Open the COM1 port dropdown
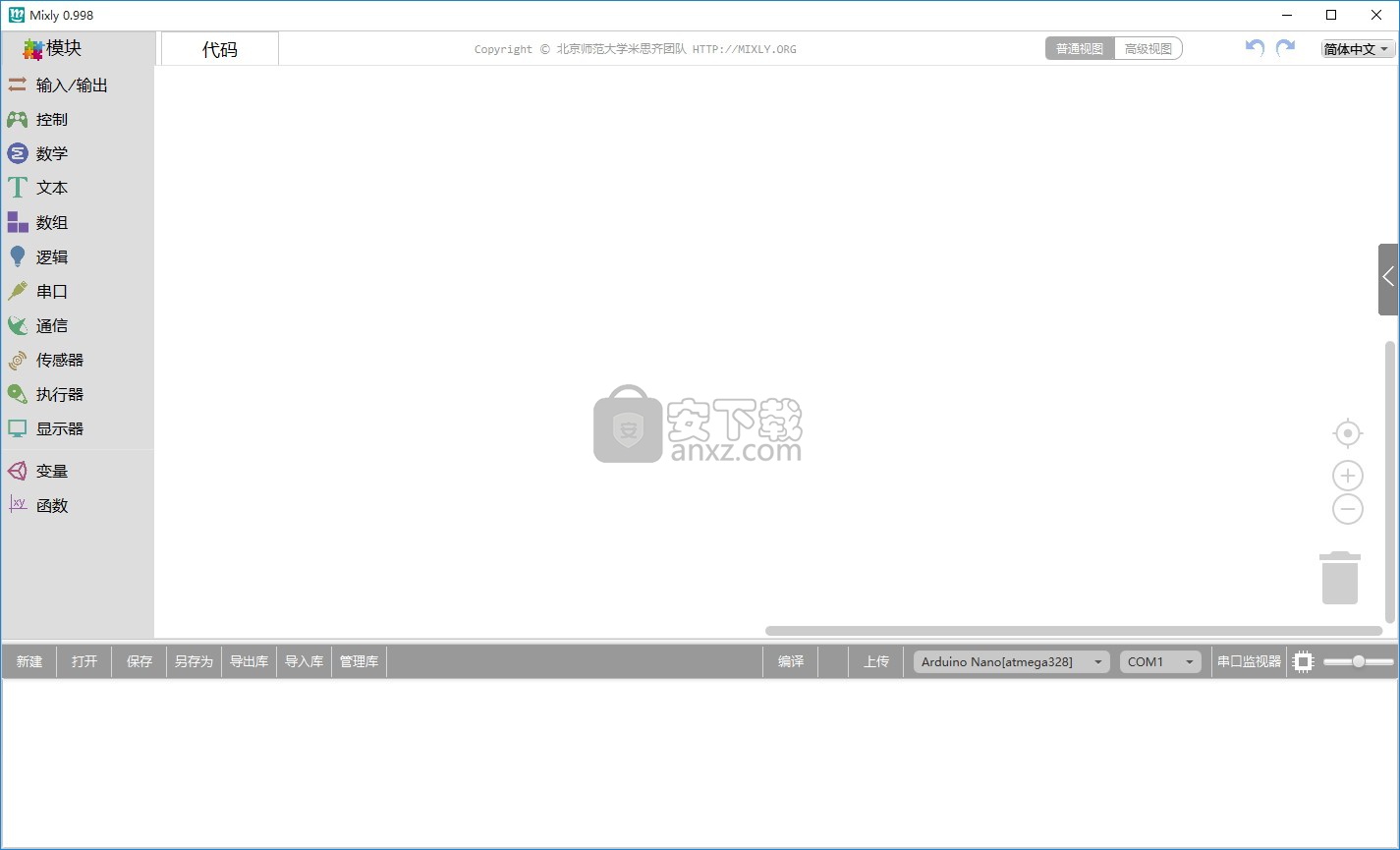The image size is (1400, 850). pyautogui.click(x=1160, y=662)
